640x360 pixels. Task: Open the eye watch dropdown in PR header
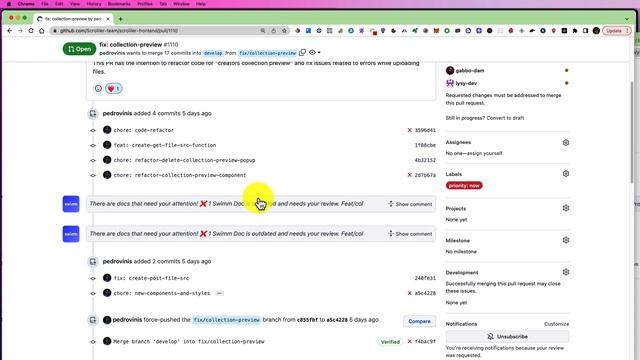(314, 53)
